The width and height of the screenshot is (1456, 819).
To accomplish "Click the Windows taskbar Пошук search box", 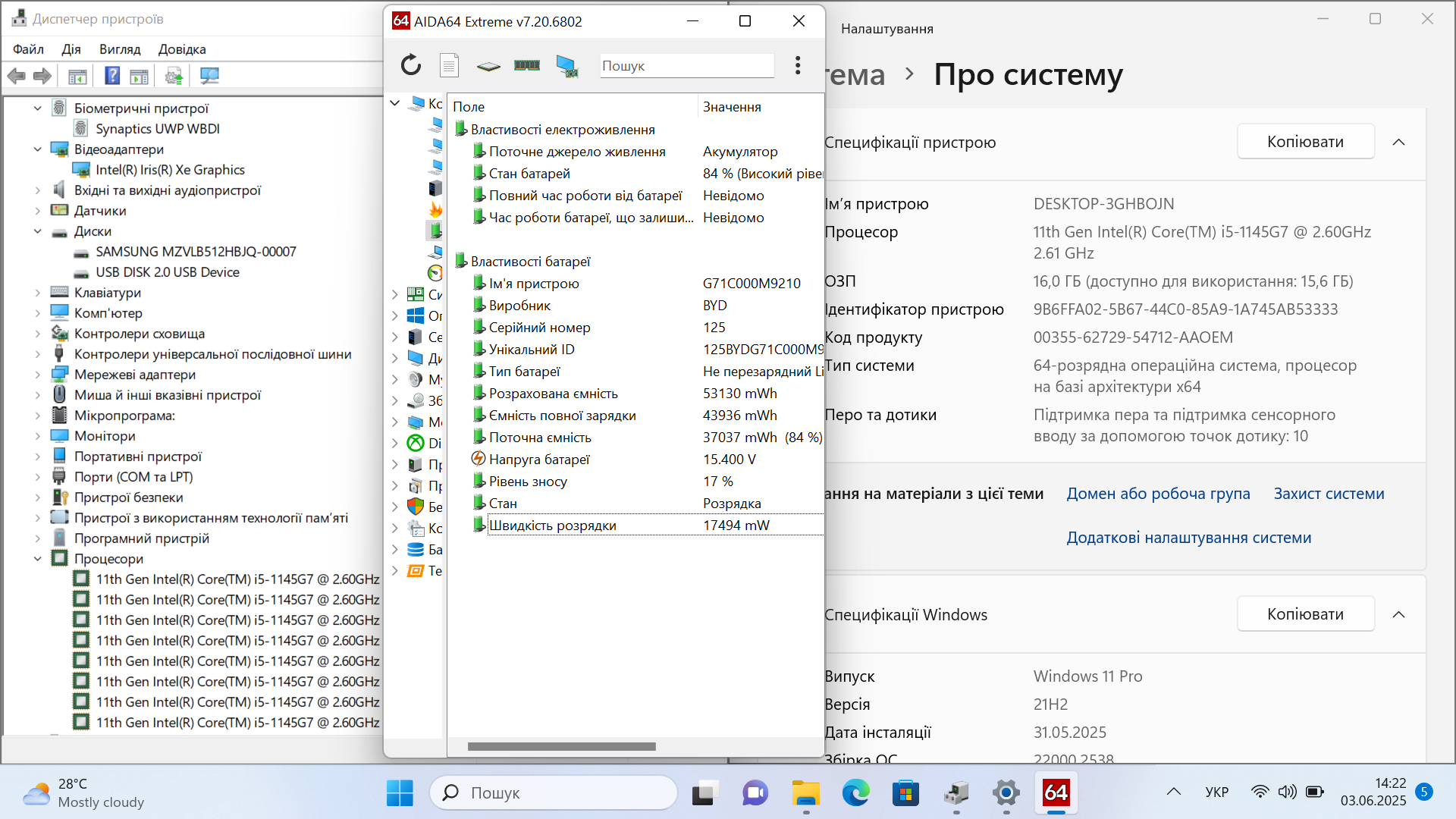I will [554, 792].
